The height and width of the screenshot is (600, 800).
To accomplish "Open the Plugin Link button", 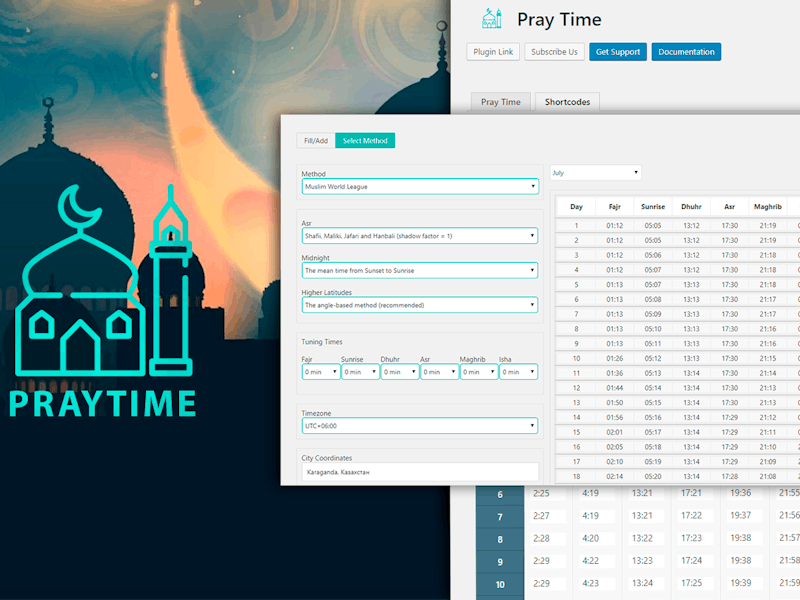I will [493, 52].
